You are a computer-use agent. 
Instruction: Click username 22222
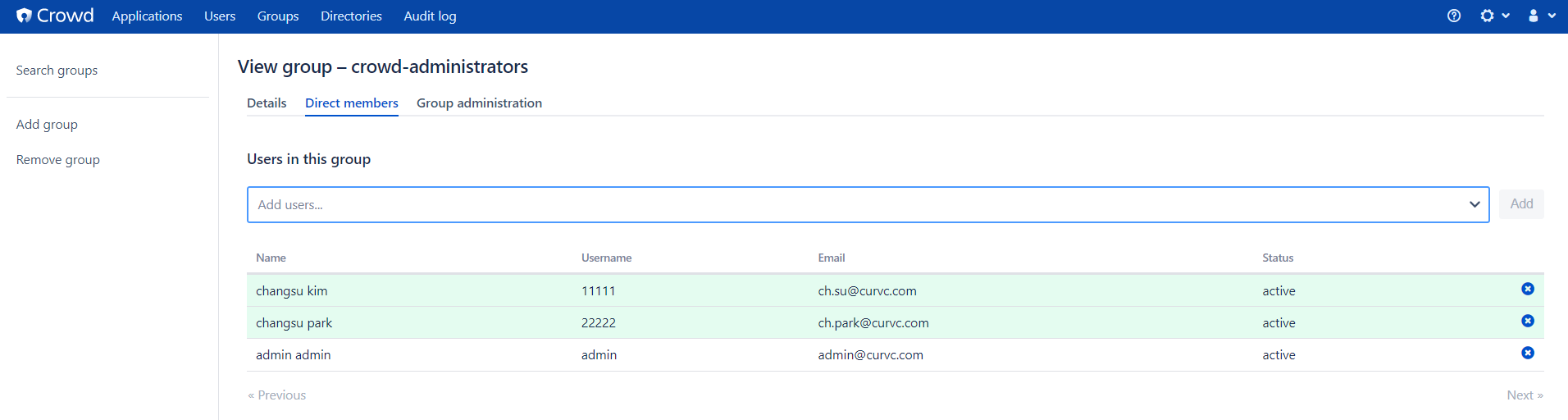599,322
